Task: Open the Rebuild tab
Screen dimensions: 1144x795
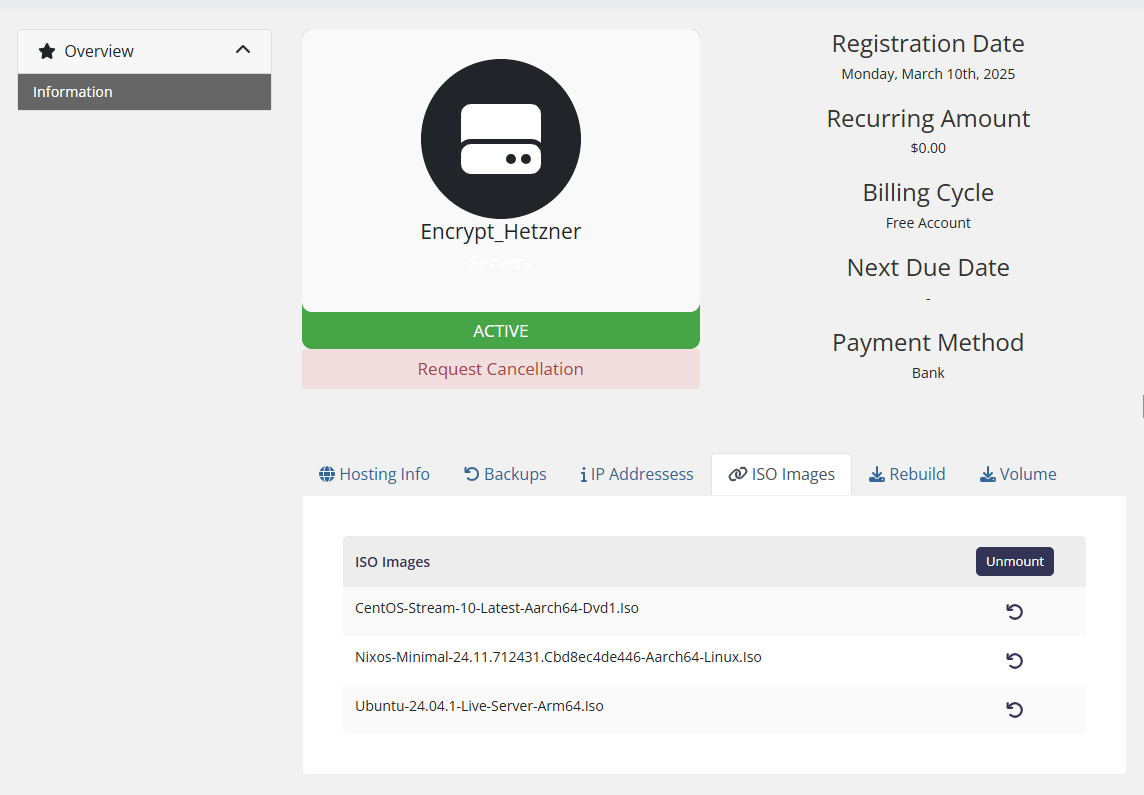Action: 907,474
